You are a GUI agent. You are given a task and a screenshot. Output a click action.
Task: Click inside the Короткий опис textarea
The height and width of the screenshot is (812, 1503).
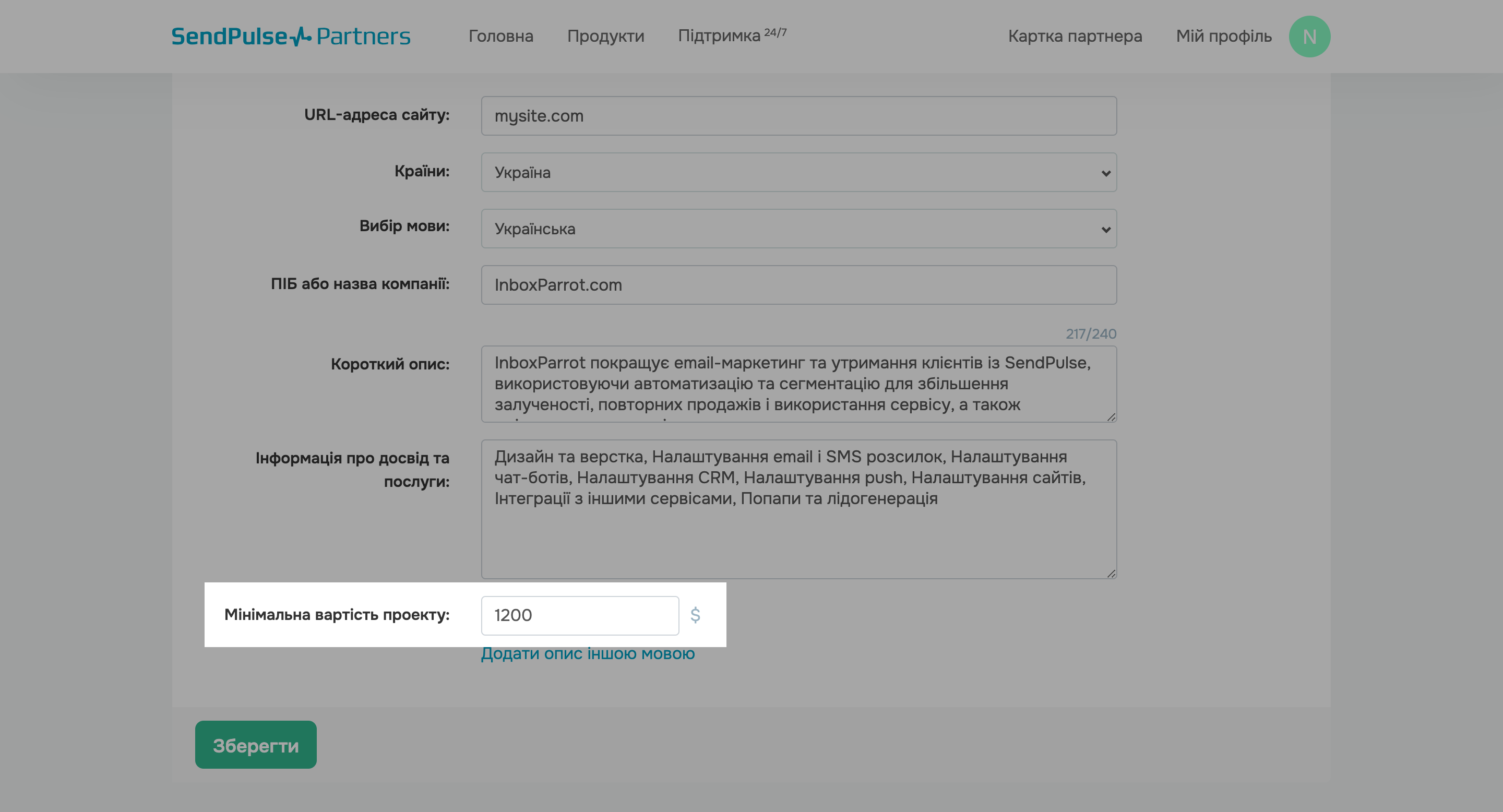[798, 383]
